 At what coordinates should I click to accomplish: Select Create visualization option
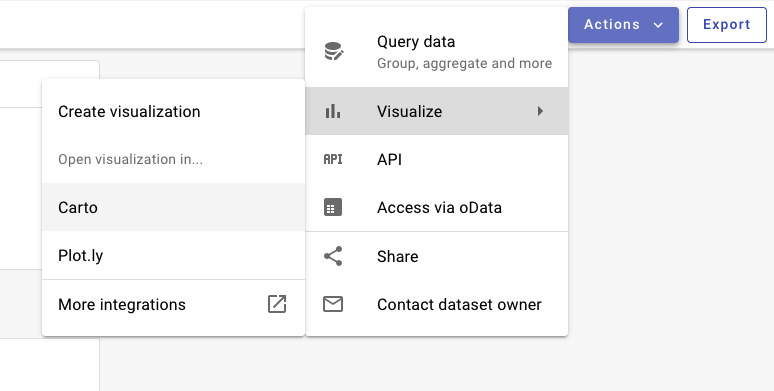pyautogui.click(x=173, y=112)
